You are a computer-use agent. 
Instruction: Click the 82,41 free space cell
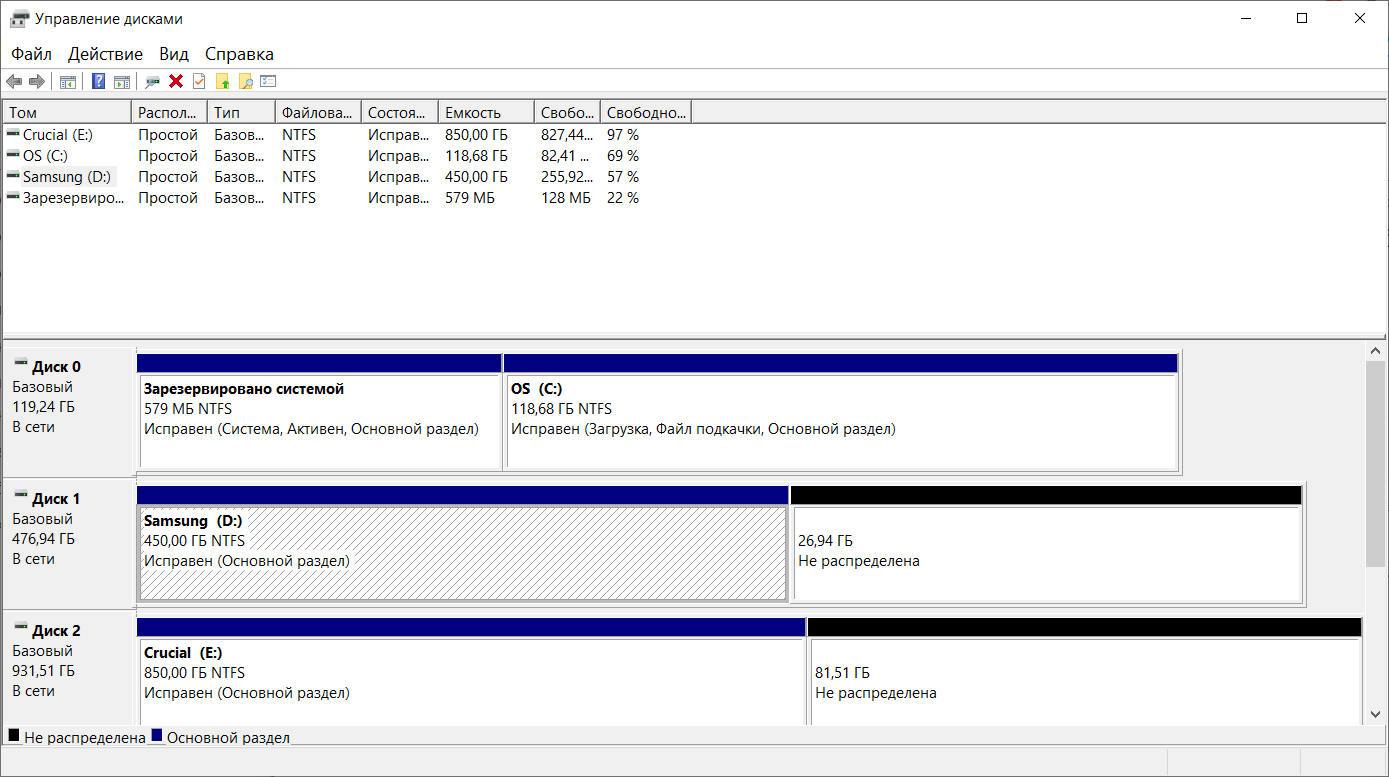pos(567,155)
